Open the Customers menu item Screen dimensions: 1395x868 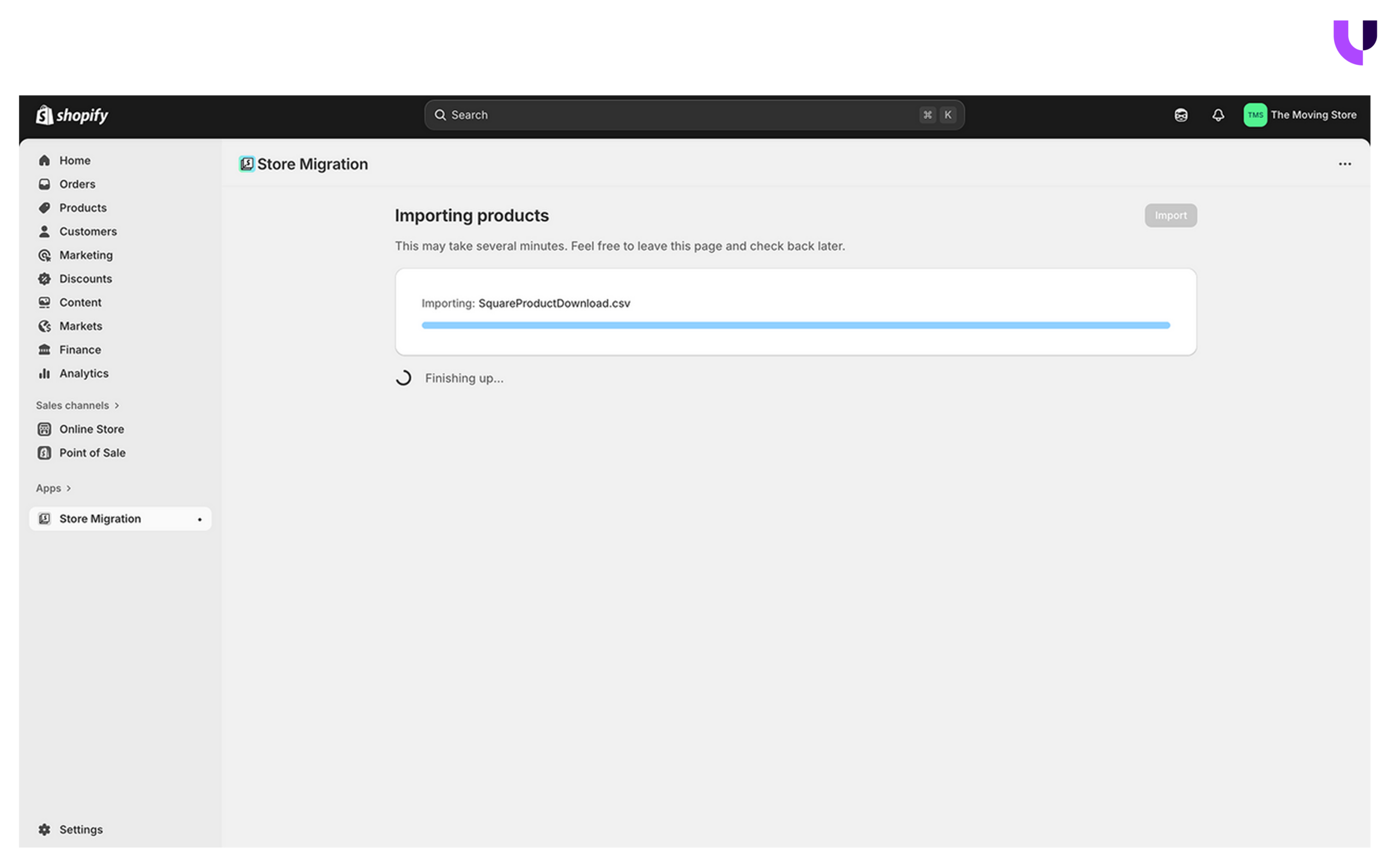pyautogui.click(x=88, y=232)
